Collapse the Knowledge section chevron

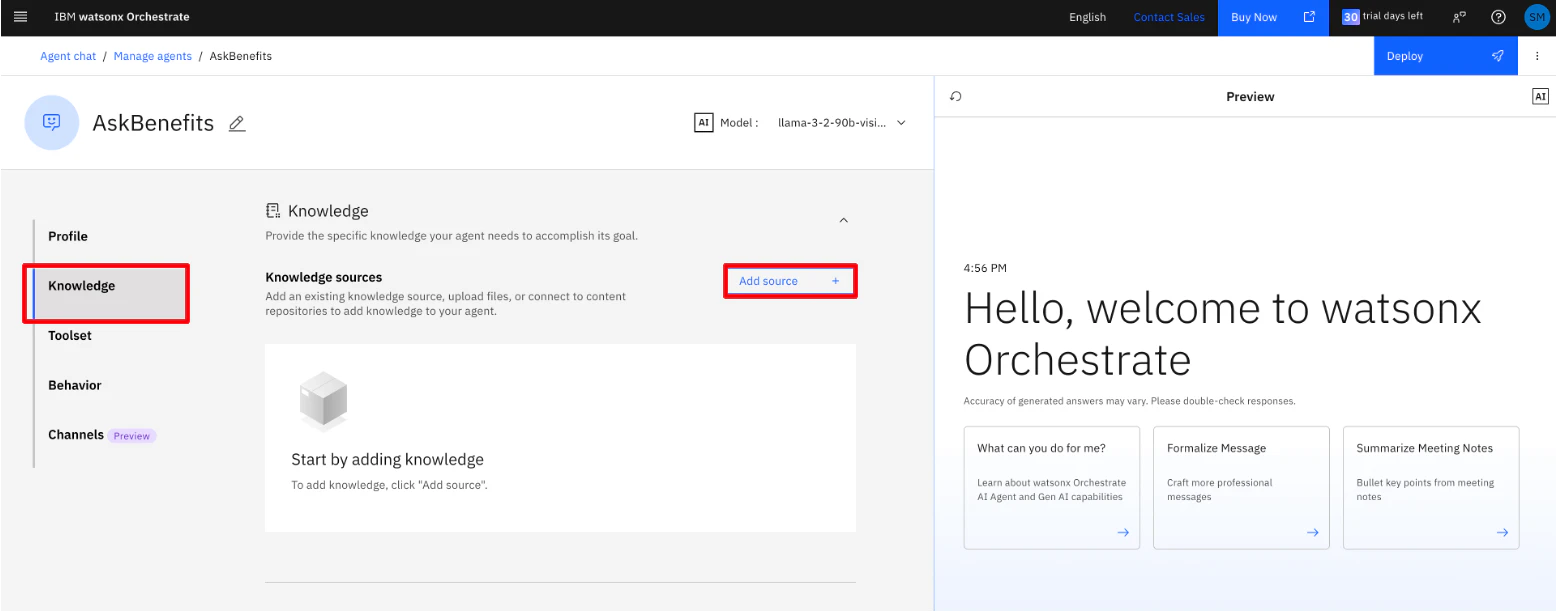tap(843, 220)
